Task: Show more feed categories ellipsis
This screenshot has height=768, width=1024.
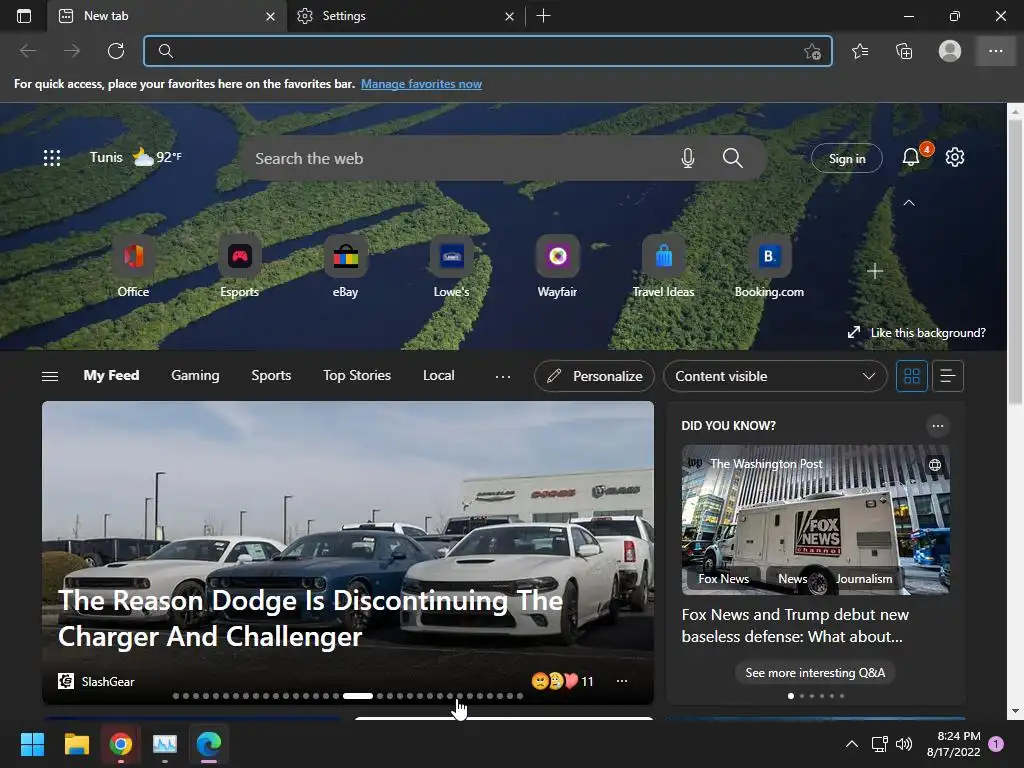Action: coord(503,376)
